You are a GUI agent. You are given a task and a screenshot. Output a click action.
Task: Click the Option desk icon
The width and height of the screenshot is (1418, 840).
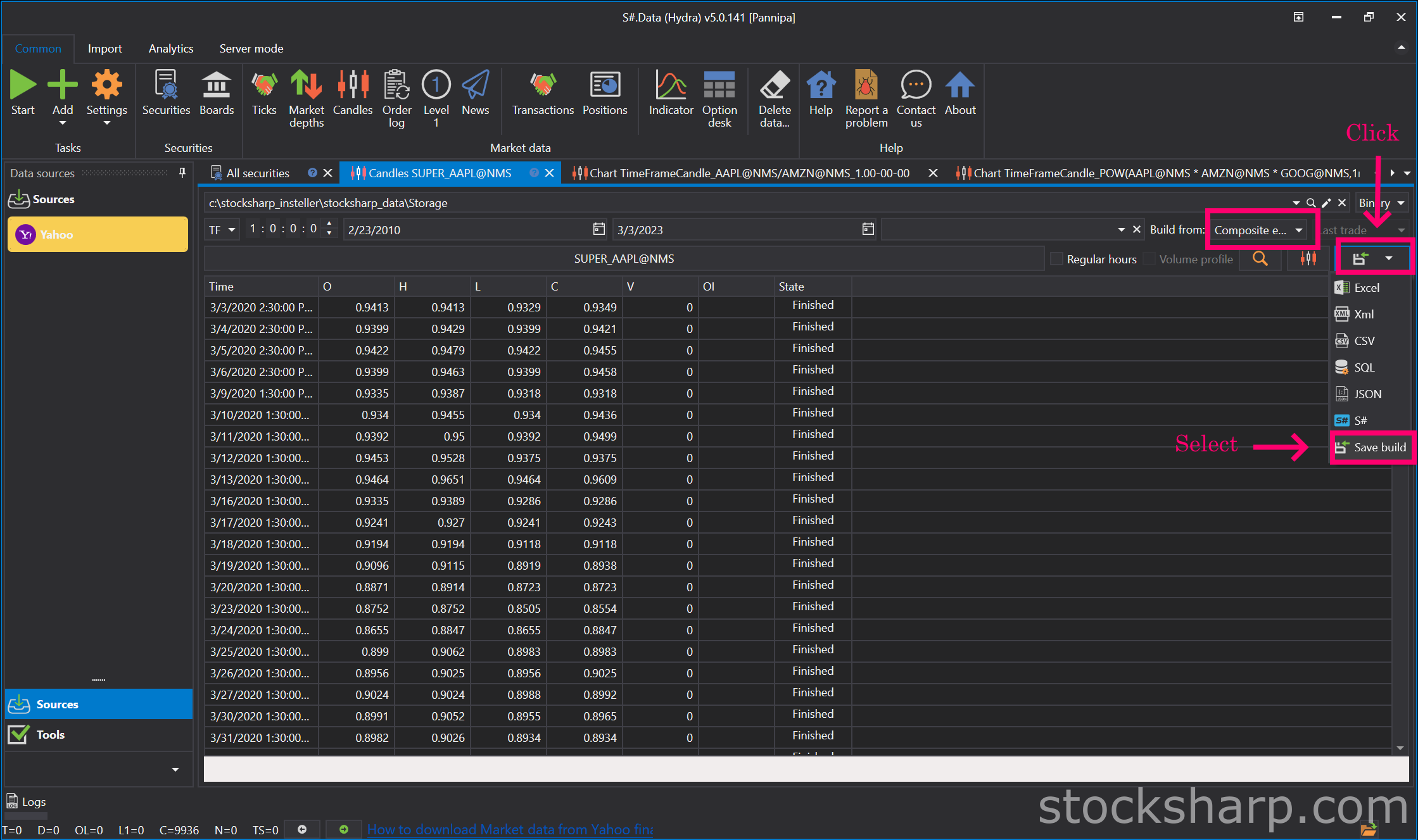point(719,85)
